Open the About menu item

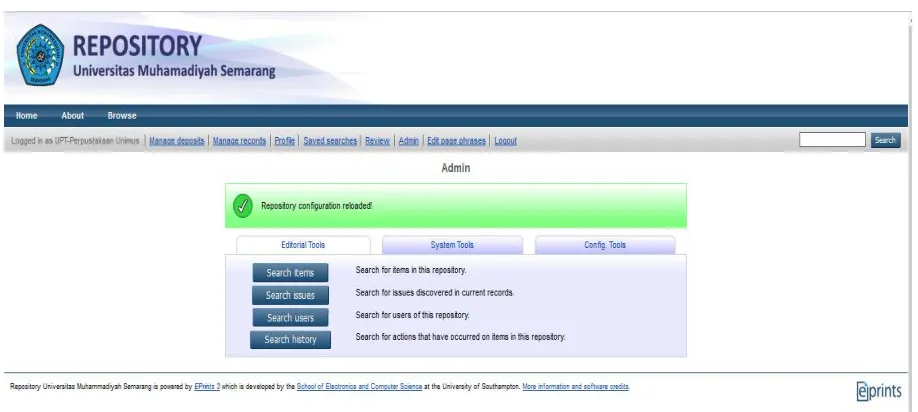[73, 115]
